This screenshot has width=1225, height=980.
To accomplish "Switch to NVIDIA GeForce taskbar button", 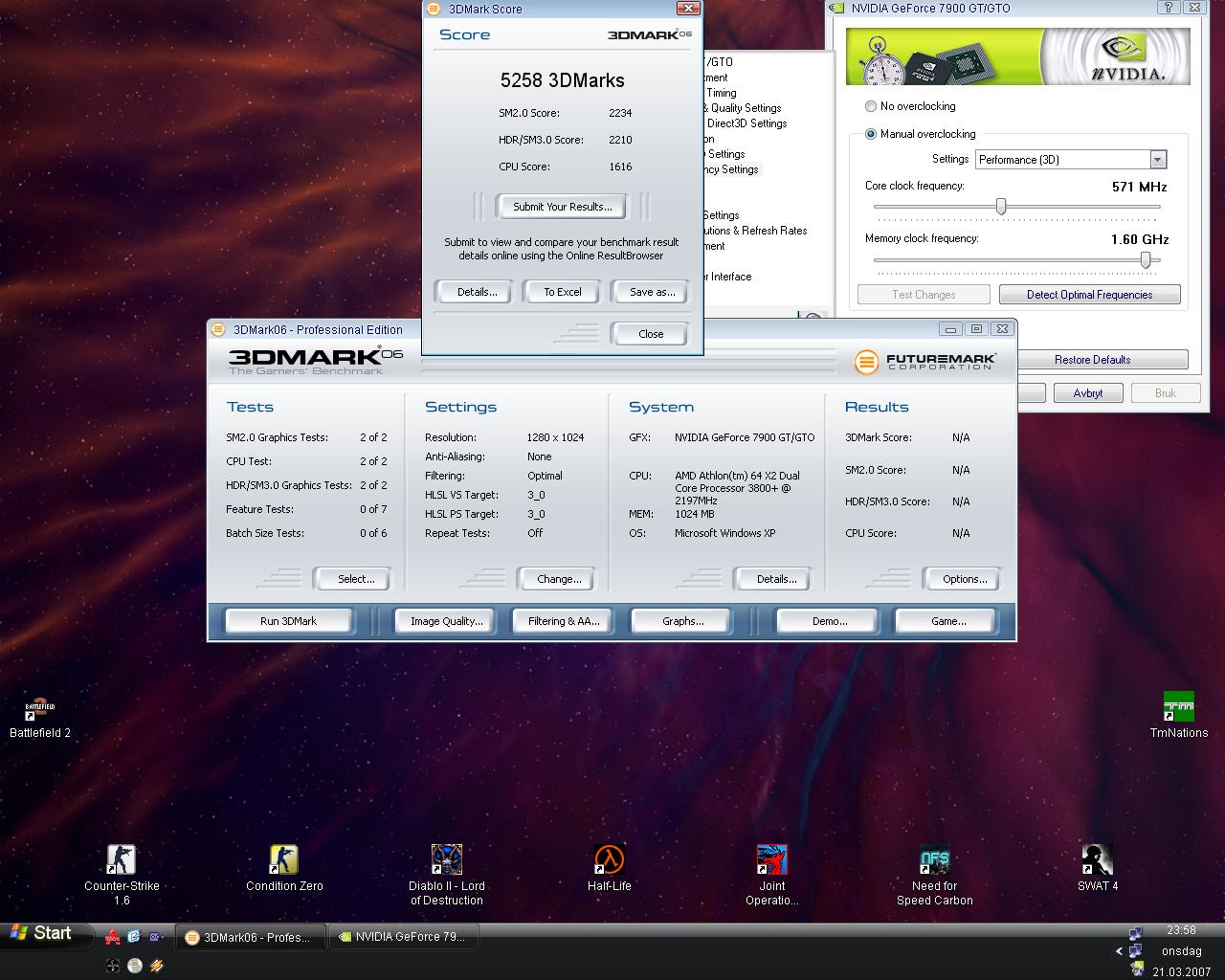I will tap(404, 937).
